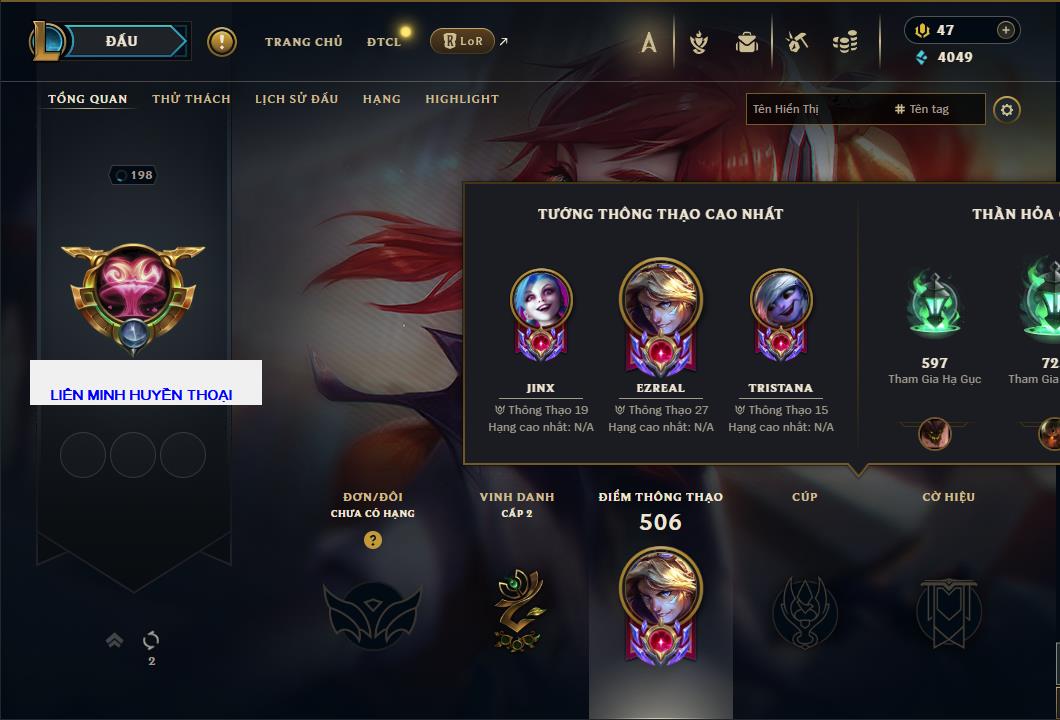Add RP using the plus button
The width and height of the screenshot is (1060, 720).
pyautogui.click(x=1006, y=30)
